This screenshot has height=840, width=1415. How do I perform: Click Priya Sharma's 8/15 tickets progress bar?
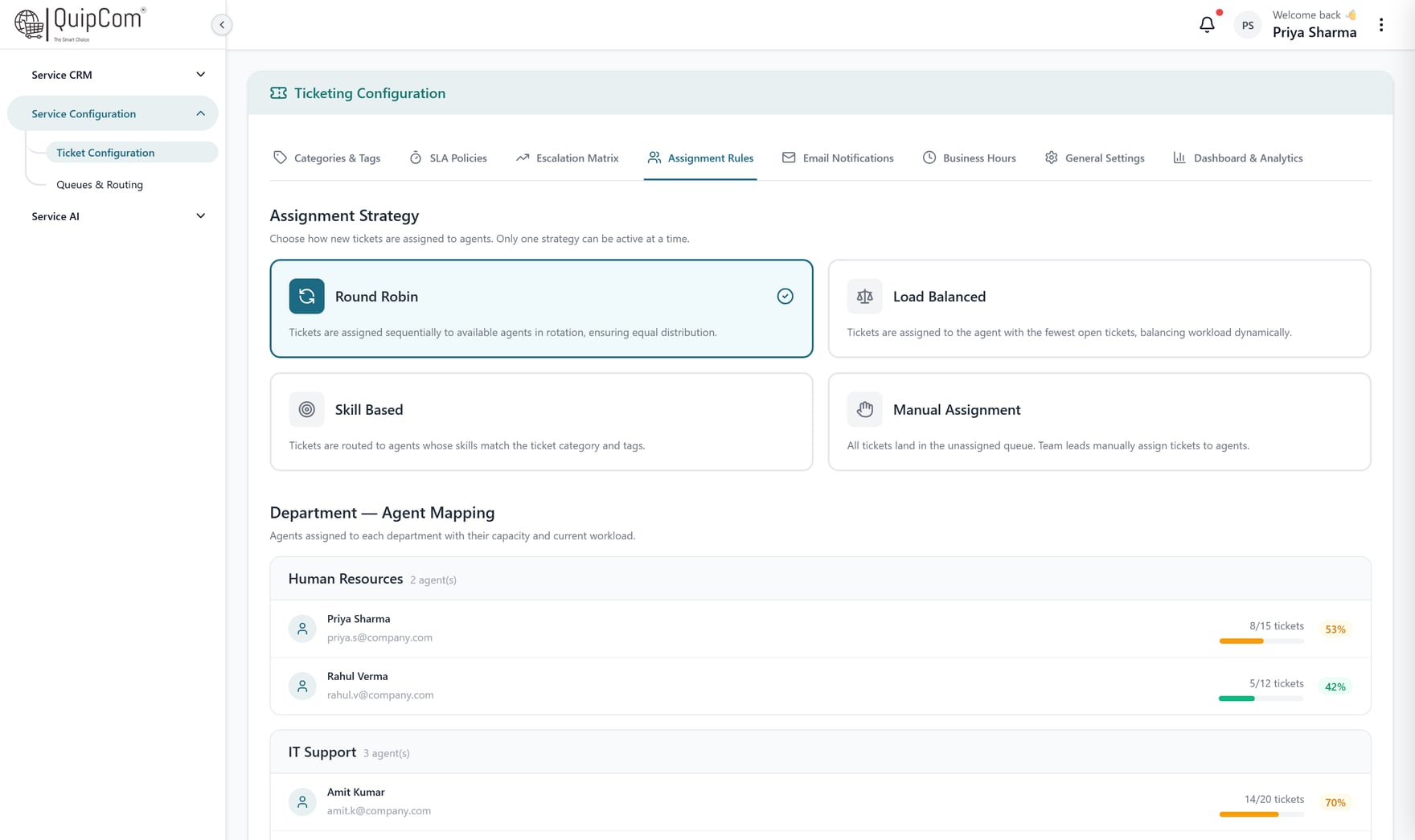coord(1261,641)
